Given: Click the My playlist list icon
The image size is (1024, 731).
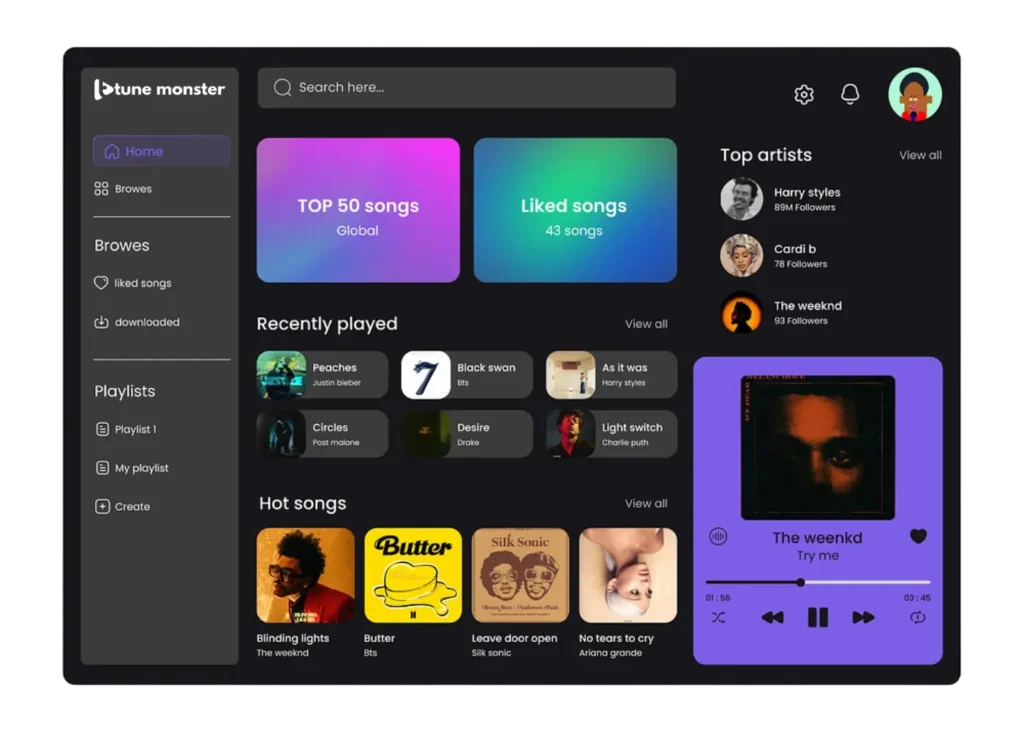Looking at the screenshot, I should pyautogui.click(x=103, y=468).
